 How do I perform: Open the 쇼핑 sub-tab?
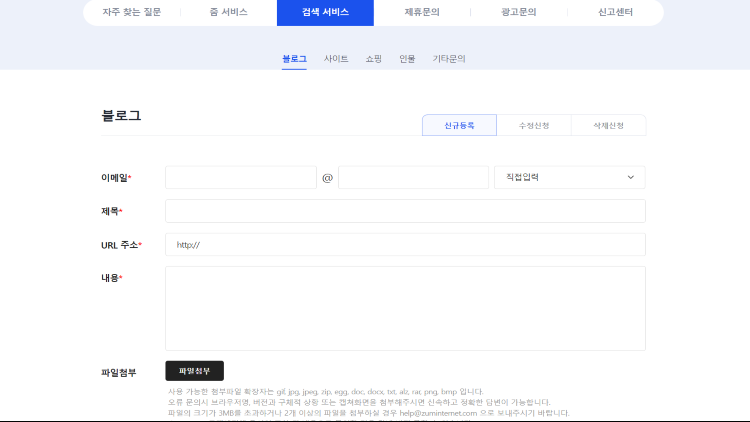(x=374, y=59)
